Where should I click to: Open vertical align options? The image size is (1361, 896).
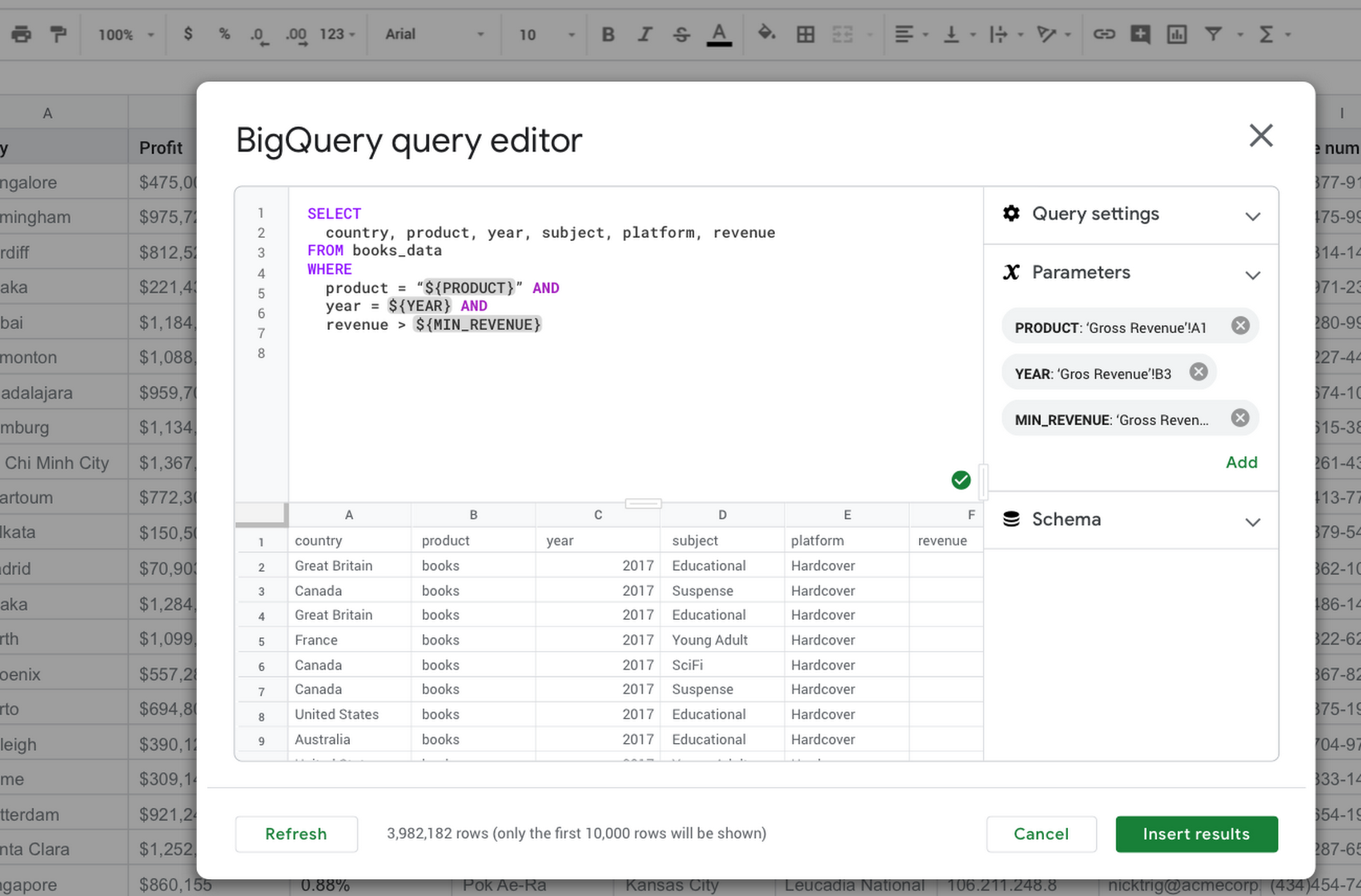(959, 34)
